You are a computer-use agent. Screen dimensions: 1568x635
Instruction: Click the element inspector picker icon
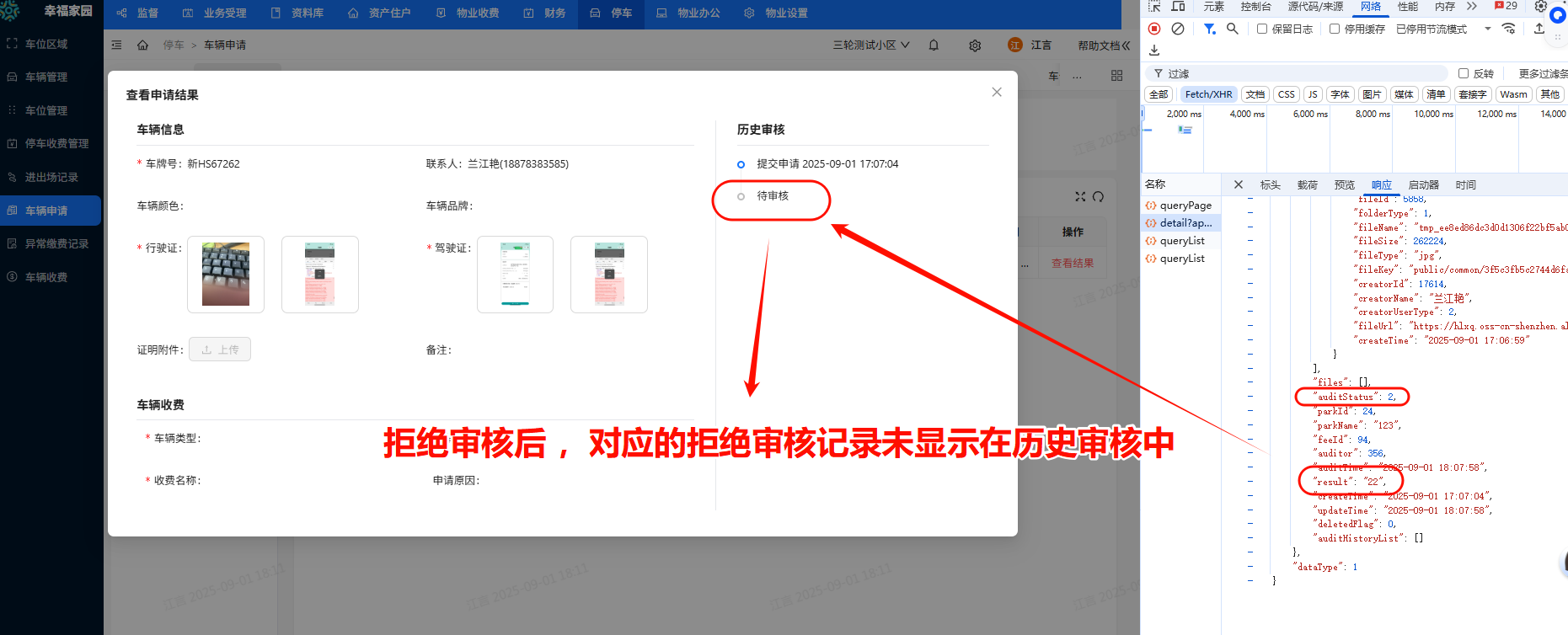coord(1154,7)
